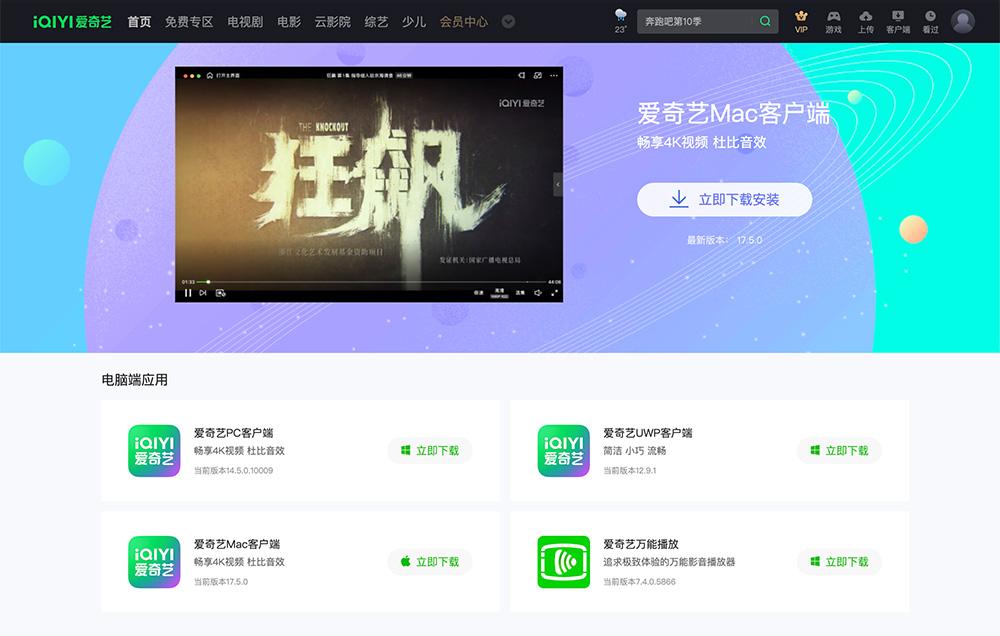1000x636 pixels.
Task: Click the share icon in the player preview top bar
Action: click(x=521, y=75)
